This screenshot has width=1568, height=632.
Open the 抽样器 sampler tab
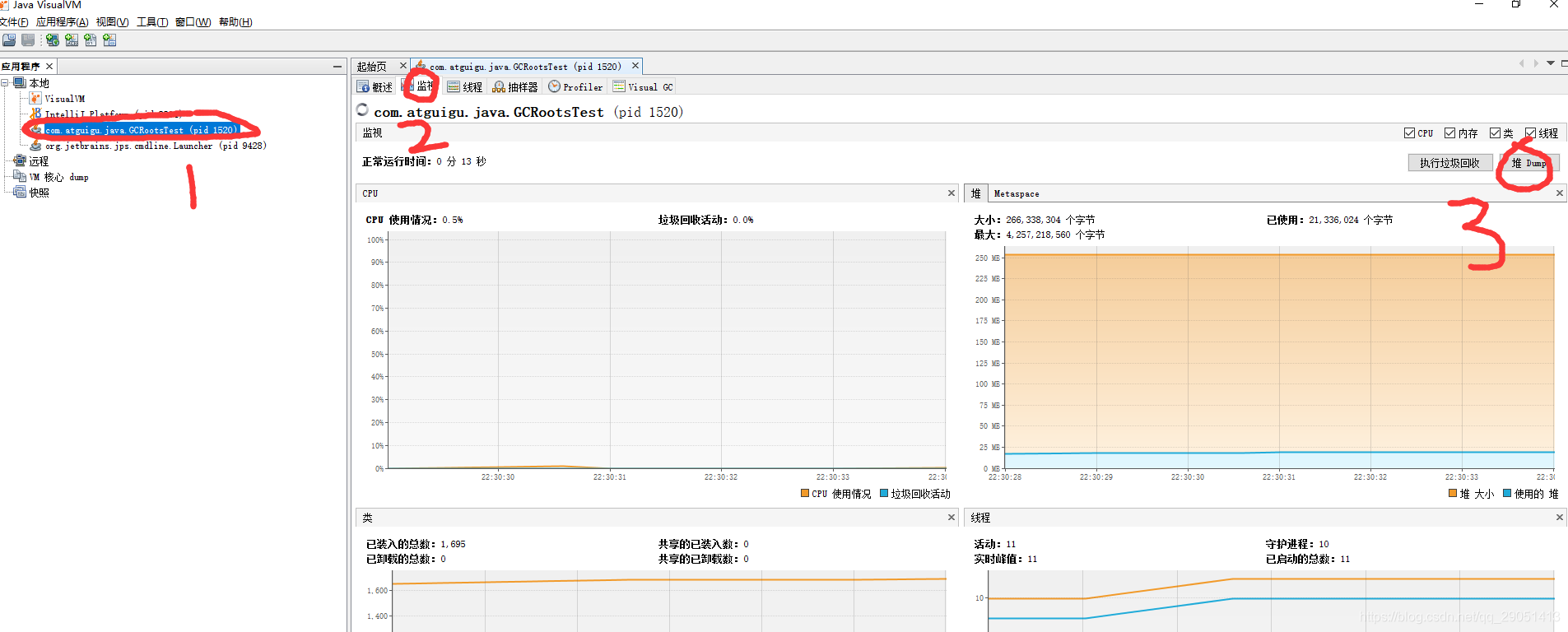[515, 86]
